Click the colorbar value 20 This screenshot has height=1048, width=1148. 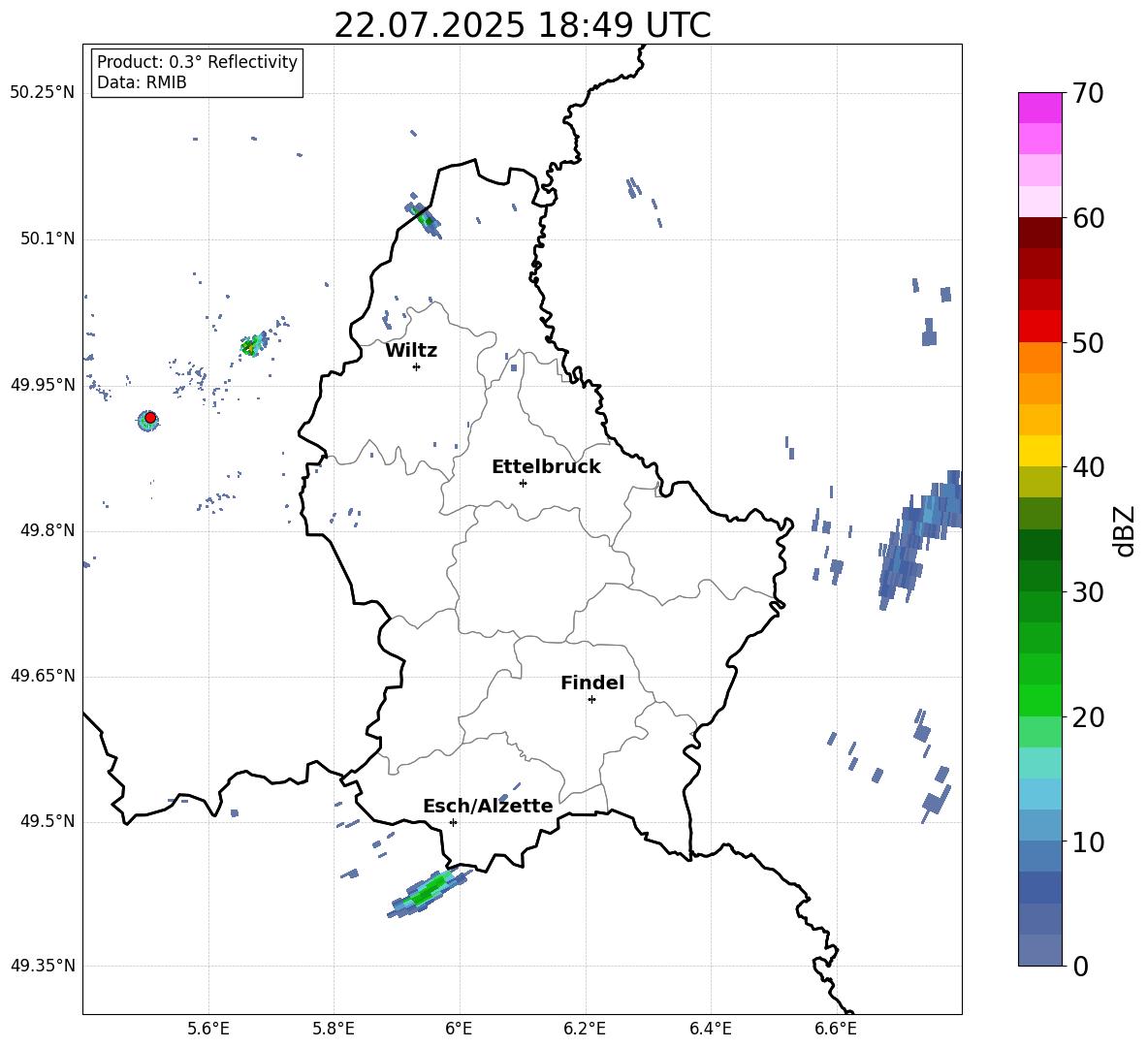click(1088, 717)
